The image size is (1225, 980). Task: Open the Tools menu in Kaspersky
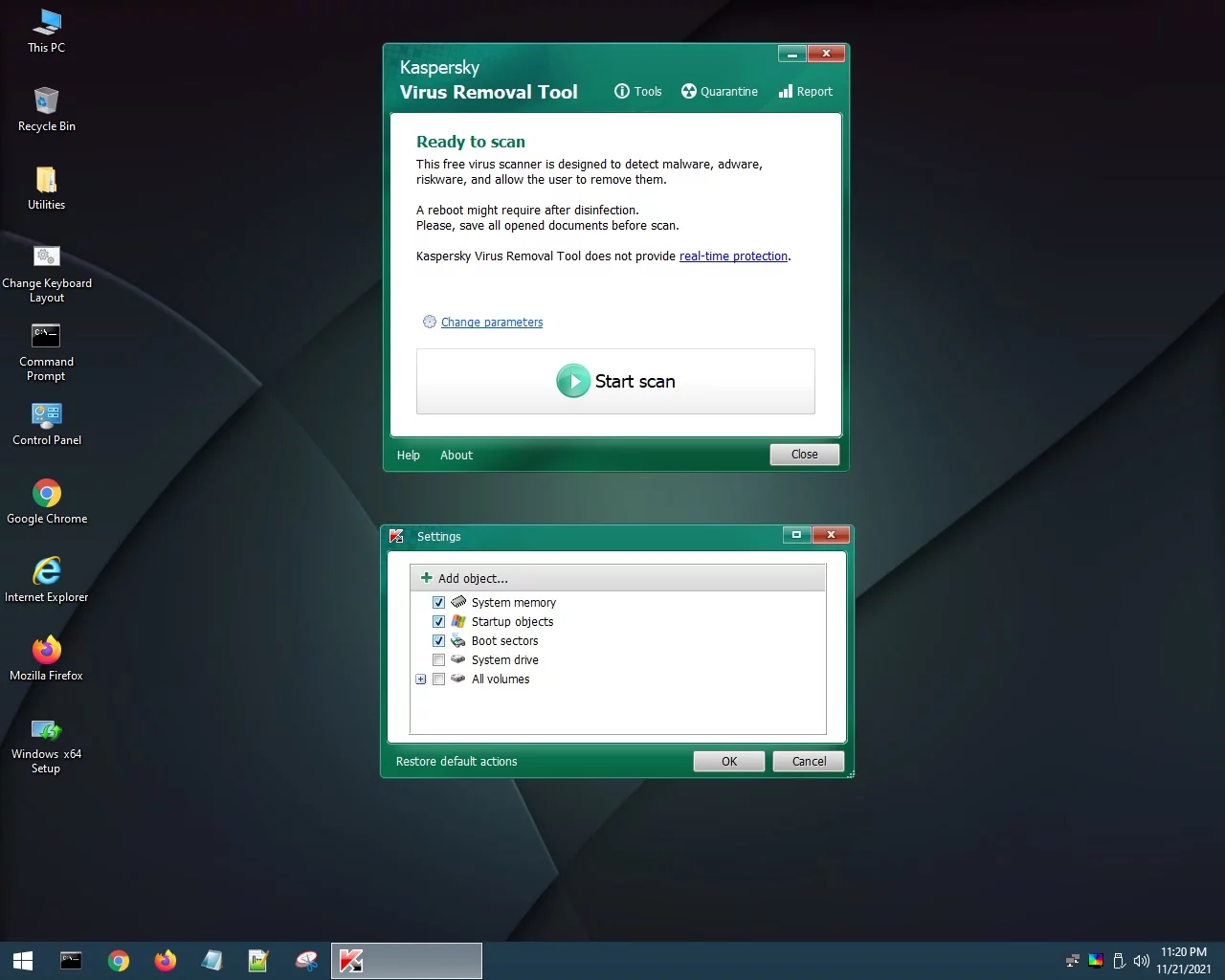pos(637,92)
